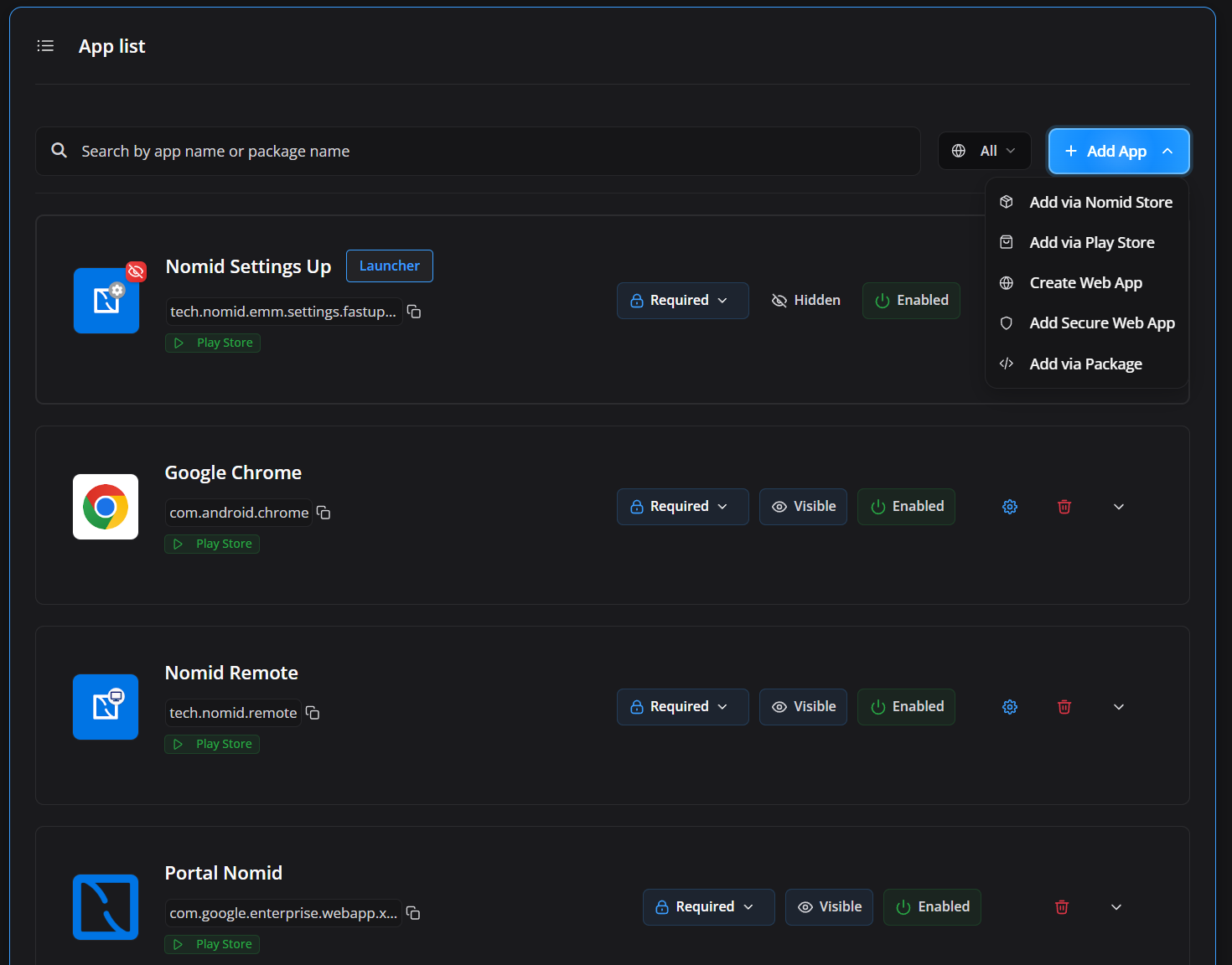Delete Nomid Remote with trash icon
1232x965 pixels.
coord(1064,707)
